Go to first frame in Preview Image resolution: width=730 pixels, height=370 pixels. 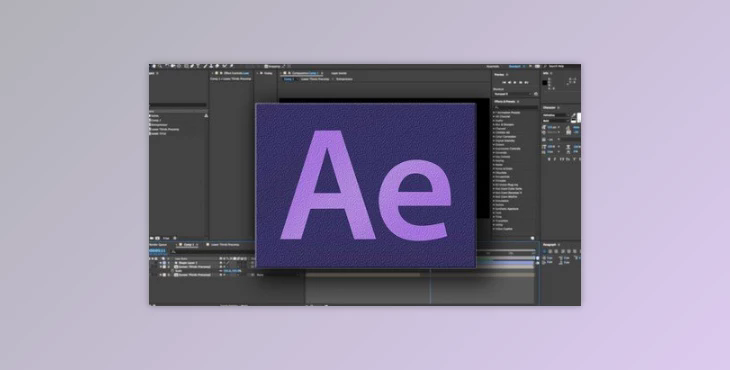(x=504, y=82)
